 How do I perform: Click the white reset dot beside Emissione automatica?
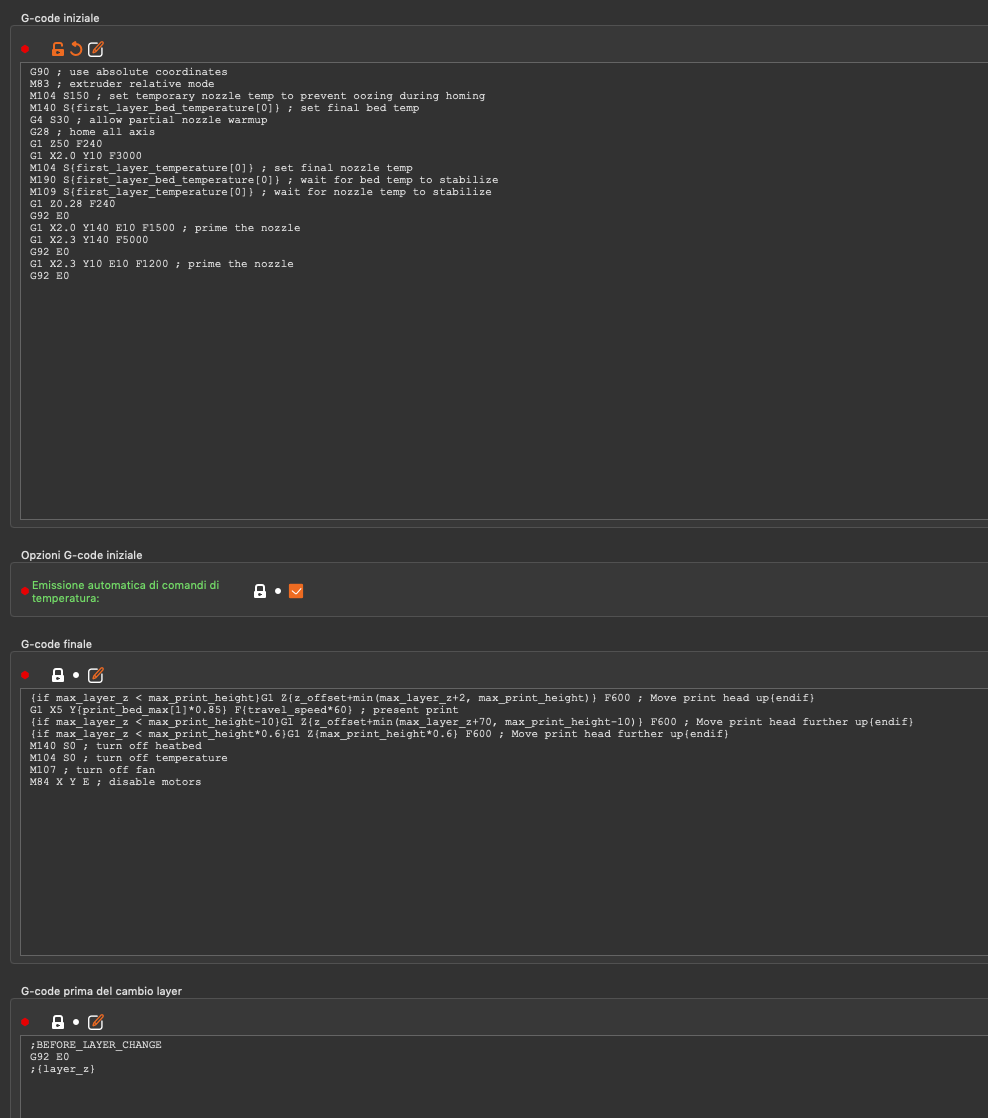(x=278, y=591)
